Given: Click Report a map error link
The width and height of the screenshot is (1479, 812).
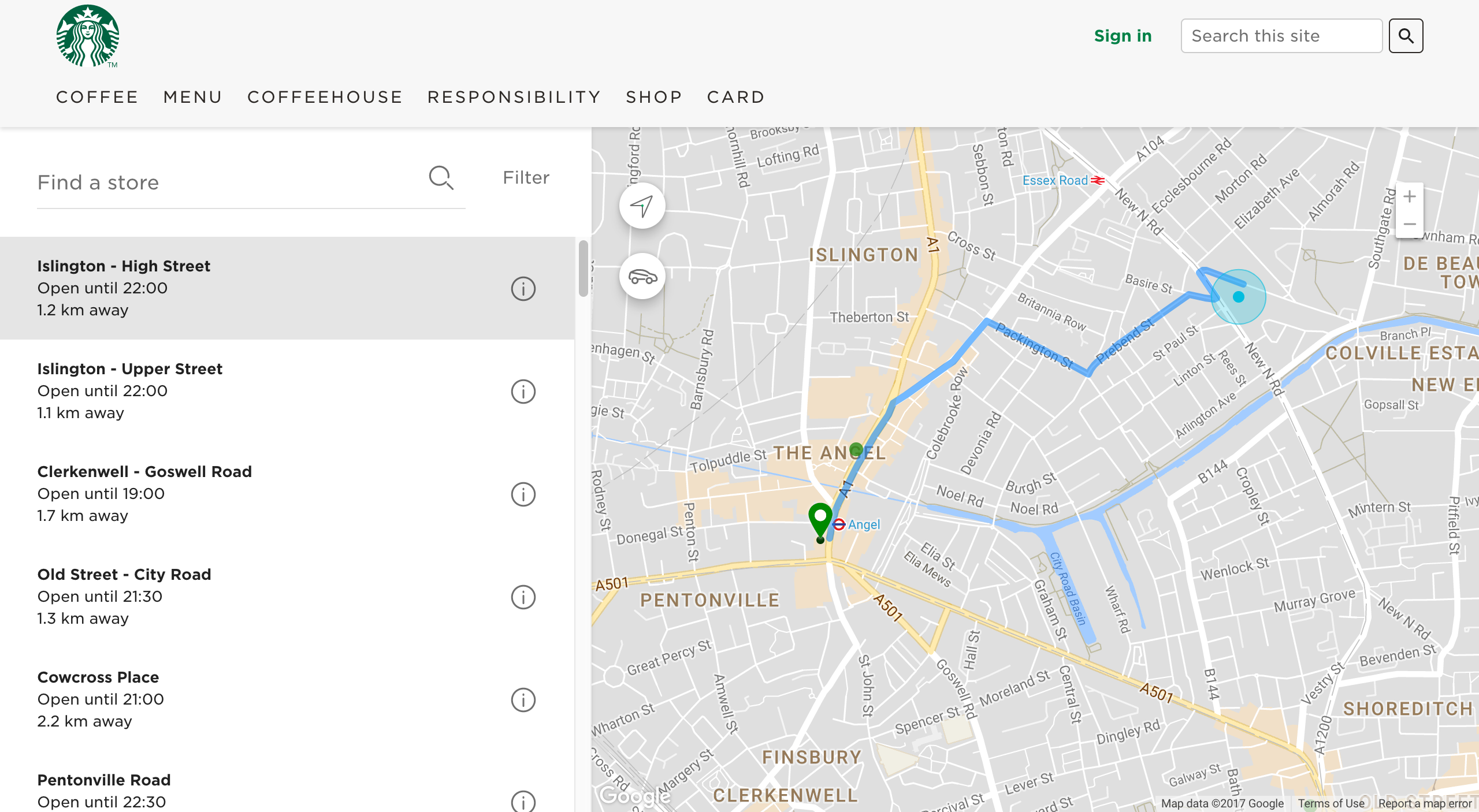Looking at the screenshot, I should (x=1425, y=803).
